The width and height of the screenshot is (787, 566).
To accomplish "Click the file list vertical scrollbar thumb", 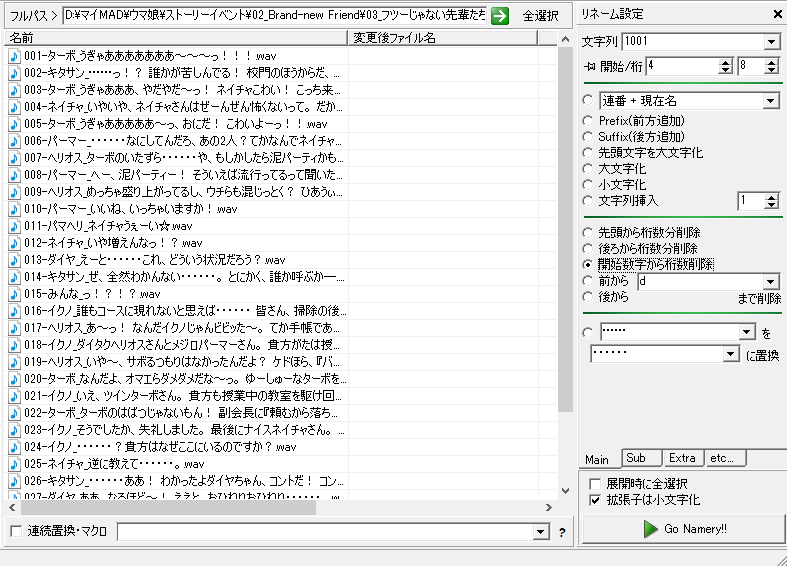I will [x=565, y=230].
